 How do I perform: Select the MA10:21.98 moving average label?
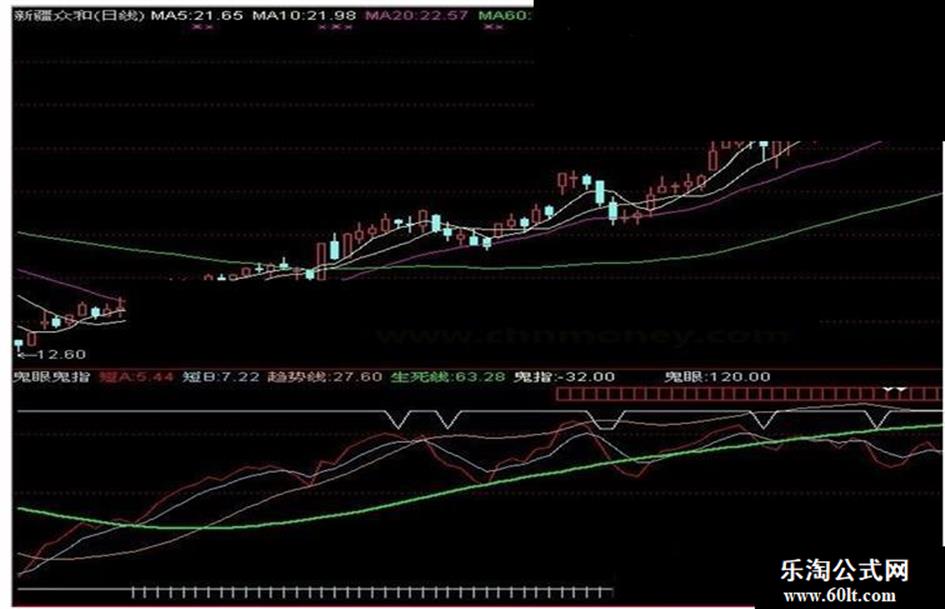click(304, 15)
